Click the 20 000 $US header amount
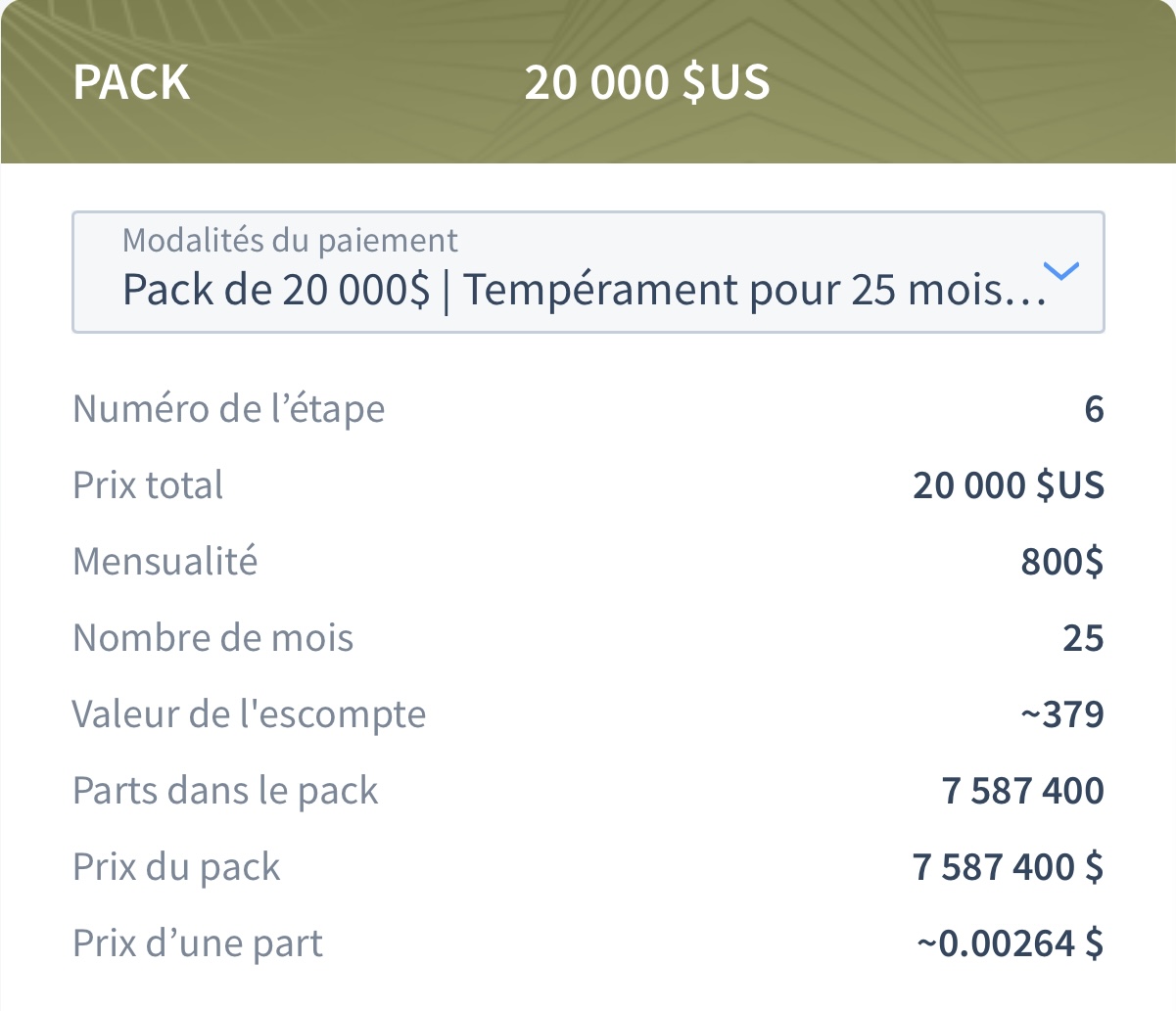 click(647, 82)
